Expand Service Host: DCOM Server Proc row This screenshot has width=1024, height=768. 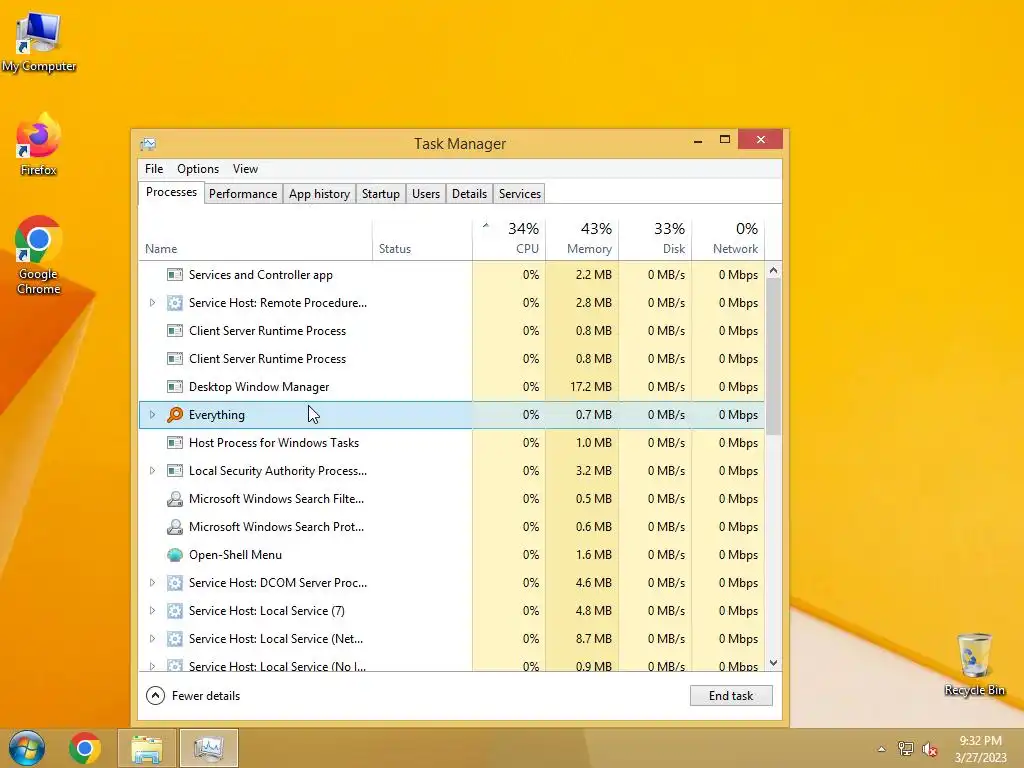(152, 583)
